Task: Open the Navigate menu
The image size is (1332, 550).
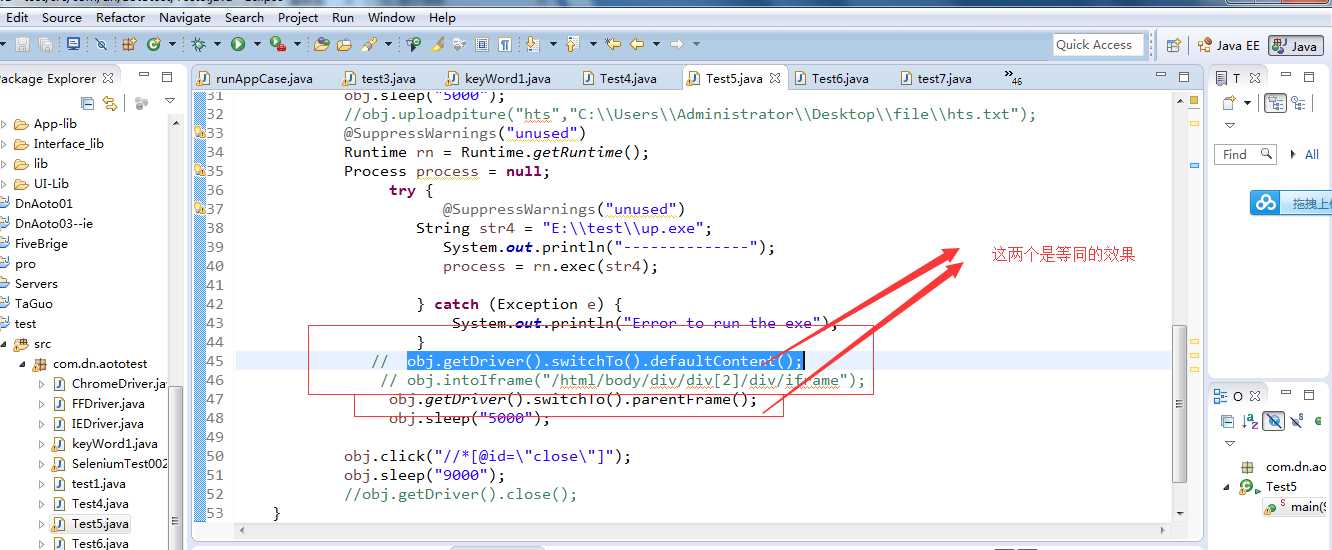Action: coord(185,17)
